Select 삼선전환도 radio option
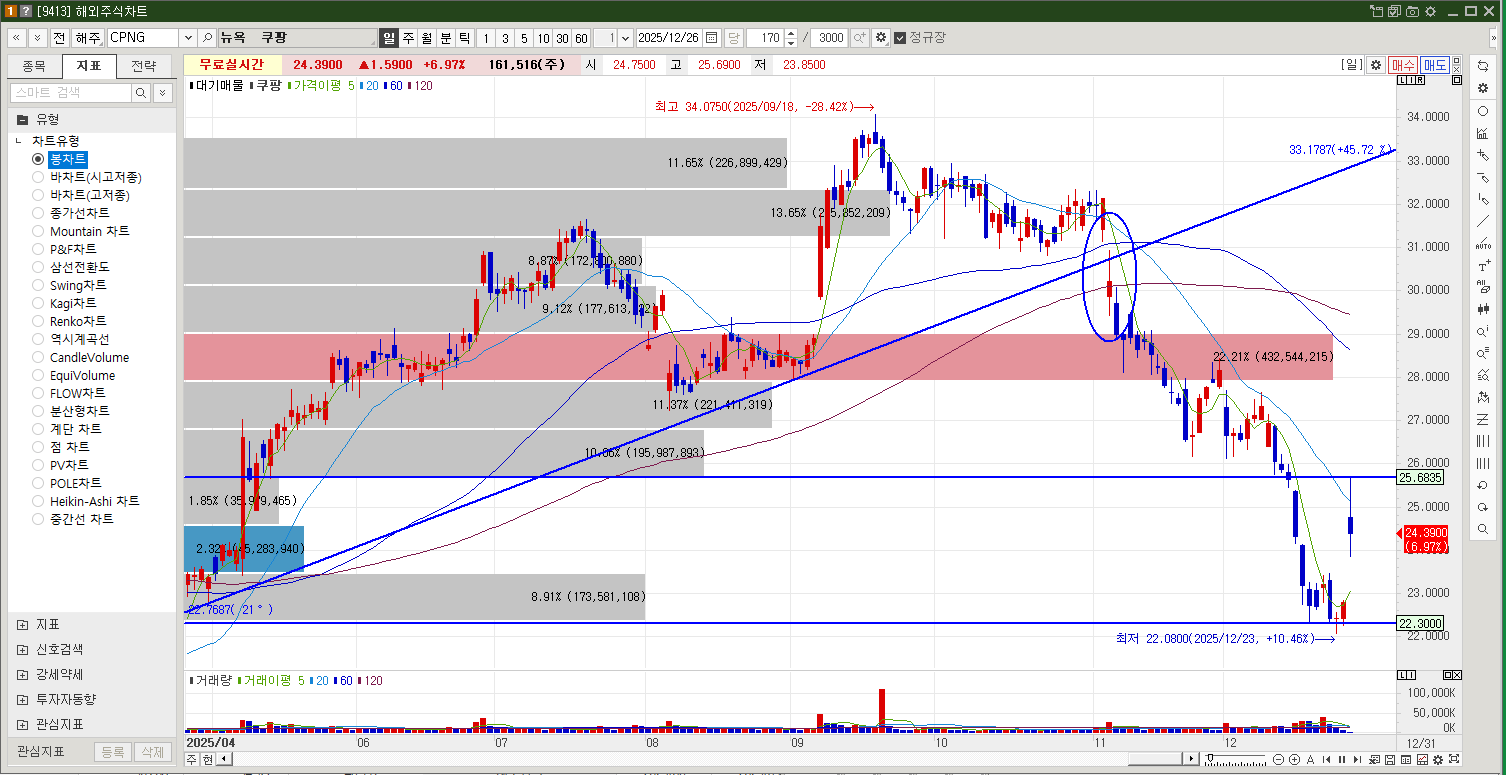This screenshot has width=1506, height=775. pyautogui.click(x=38, y=267)
